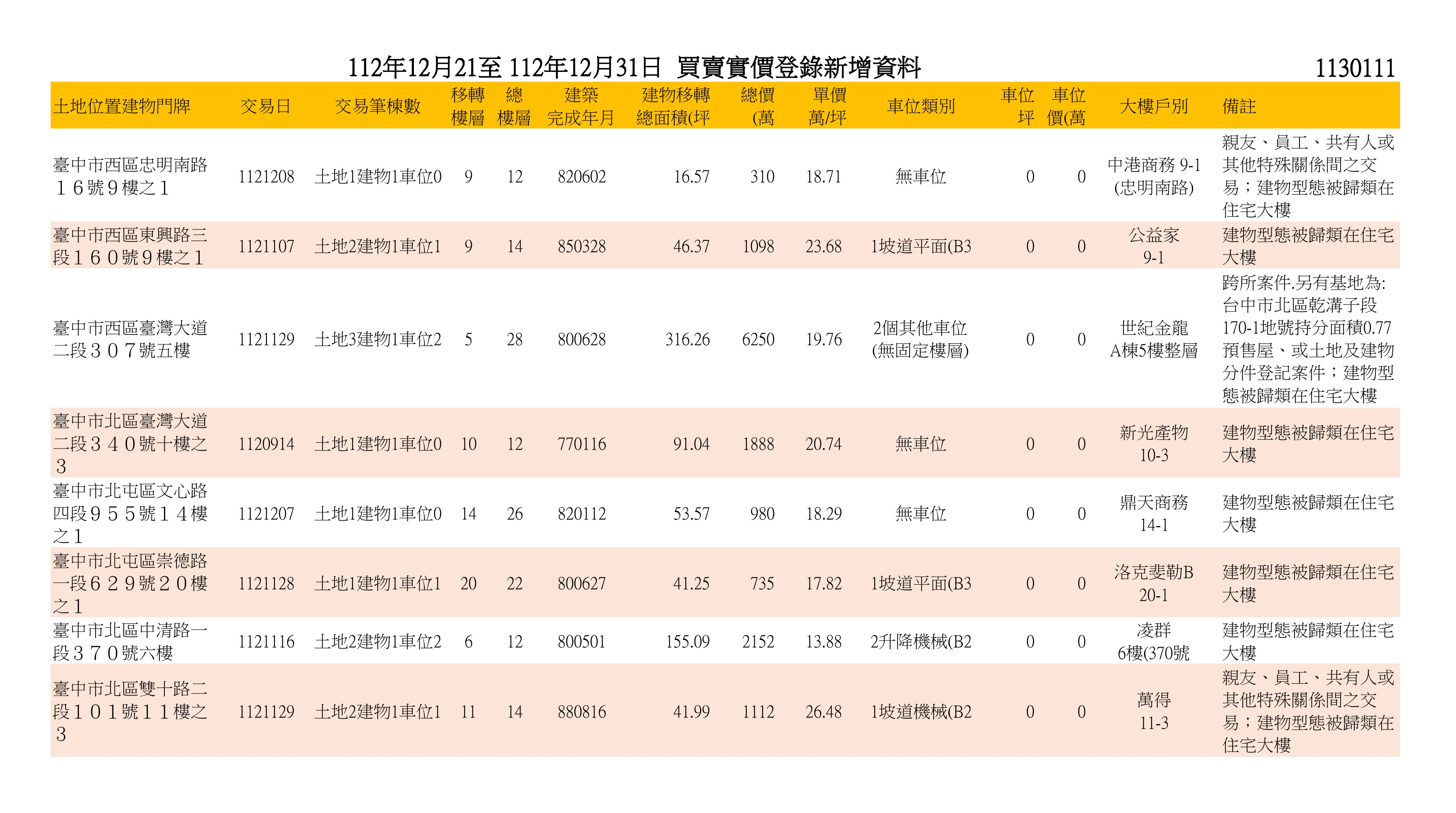Image resolution: width=1456 pixels, height=813 pixels.
Task: Click building name 凌群 6樓(370號
Action: [x=1154, y=642]
